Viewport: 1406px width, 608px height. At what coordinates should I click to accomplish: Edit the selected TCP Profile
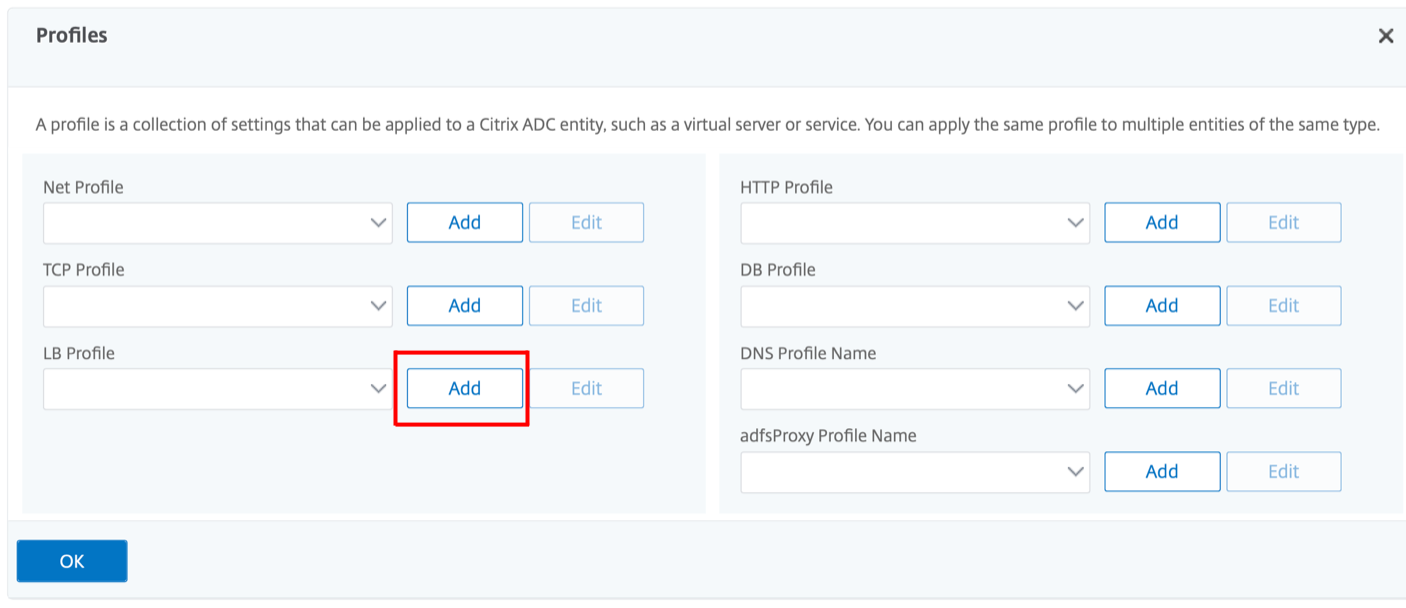click(x=586, y=306)
